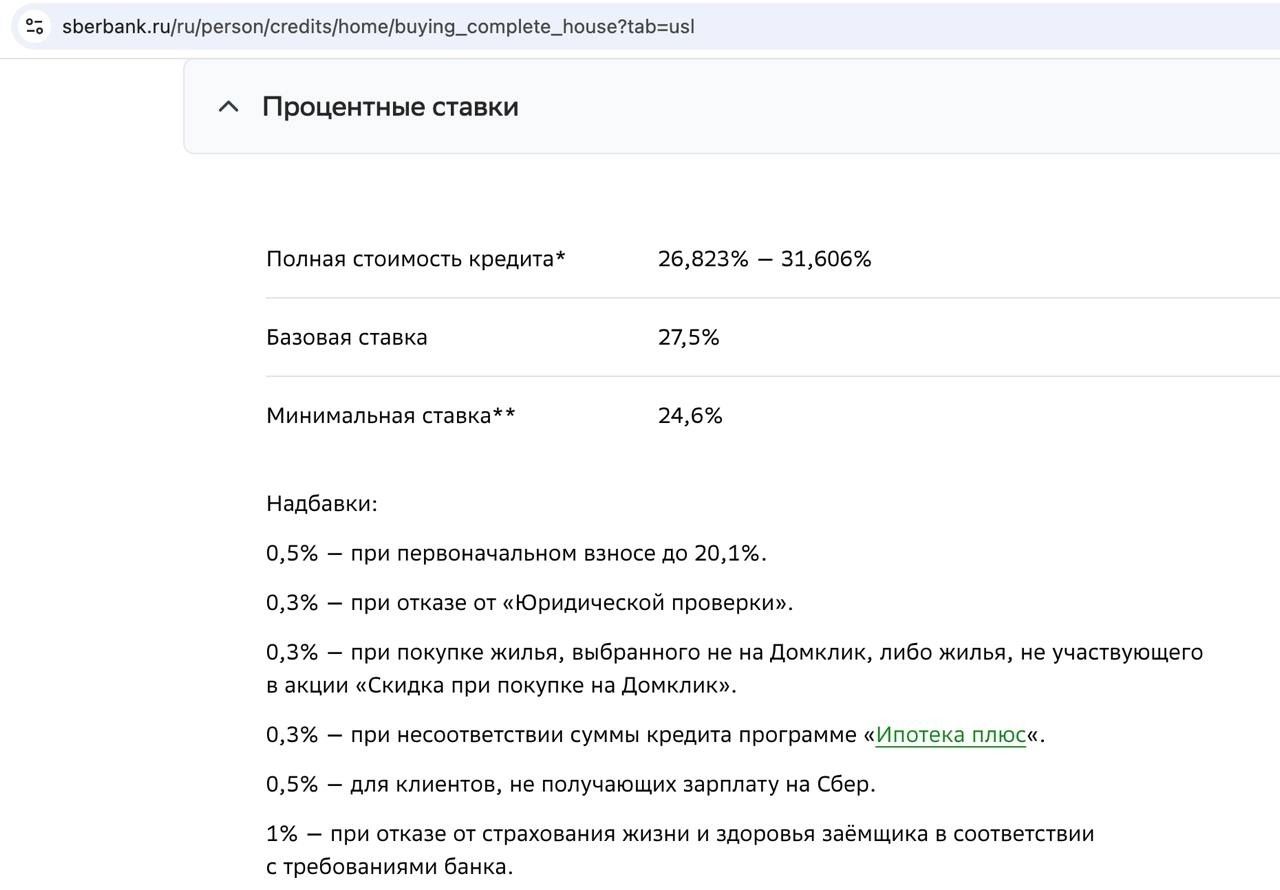
Task: Click the Надбавки heading text
Action: (x=321, y=503)
